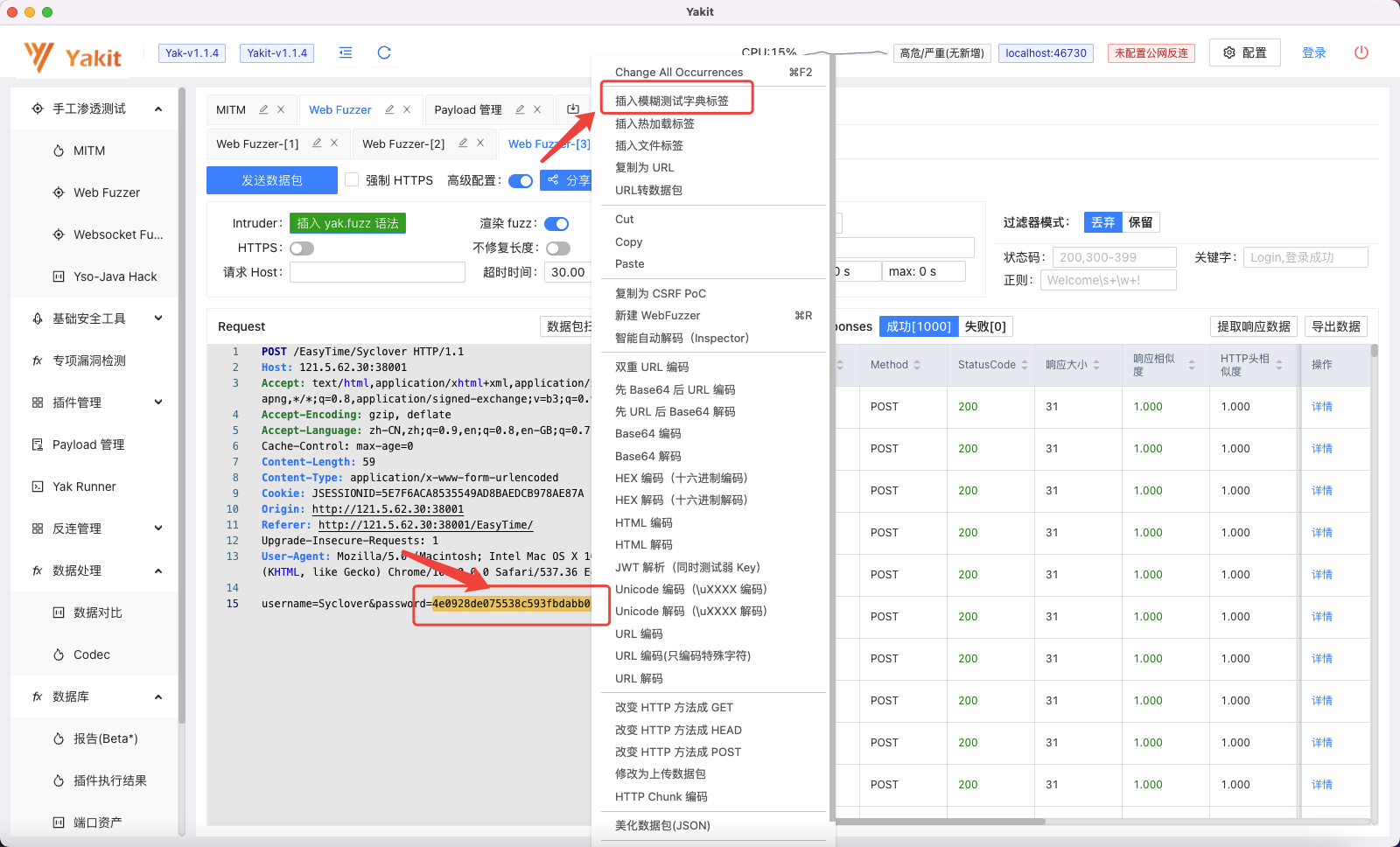The width and height of the screenshot is (1400, 847).
Task: Open the 配置 settings button
Action: pyautogui.click(x=1245, y=52)
